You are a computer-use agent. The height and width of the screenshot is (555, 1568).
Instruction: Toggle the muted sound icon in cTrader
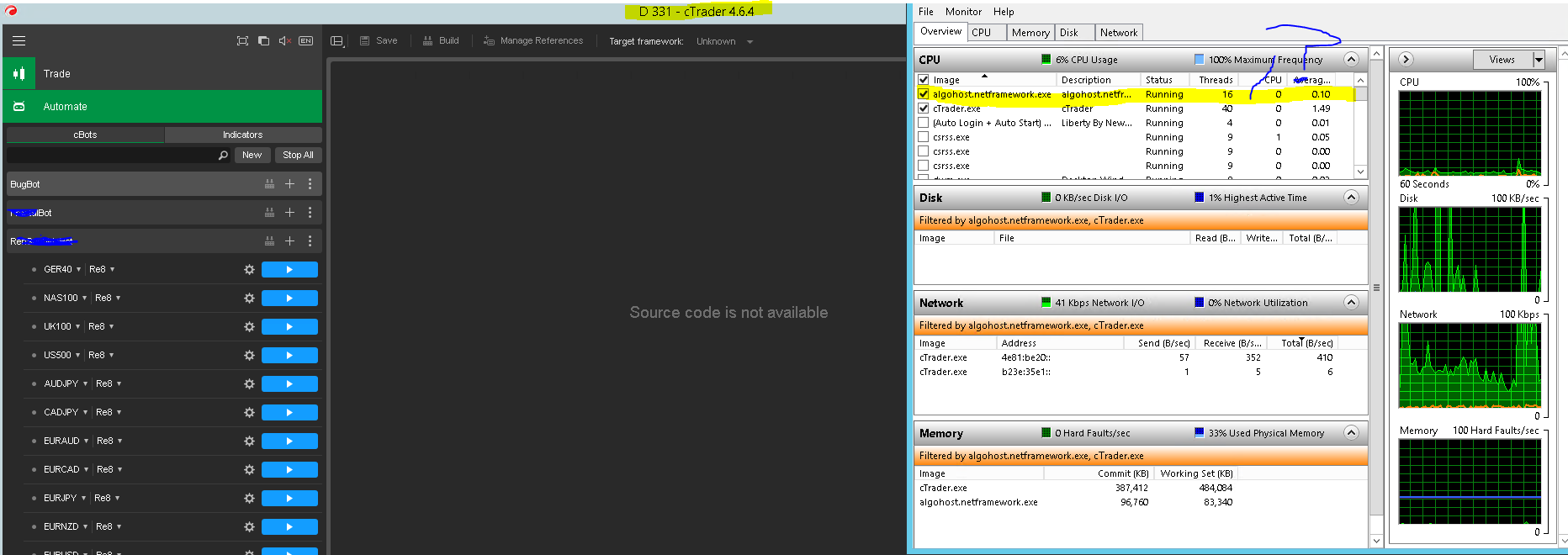tap(284, 40)
